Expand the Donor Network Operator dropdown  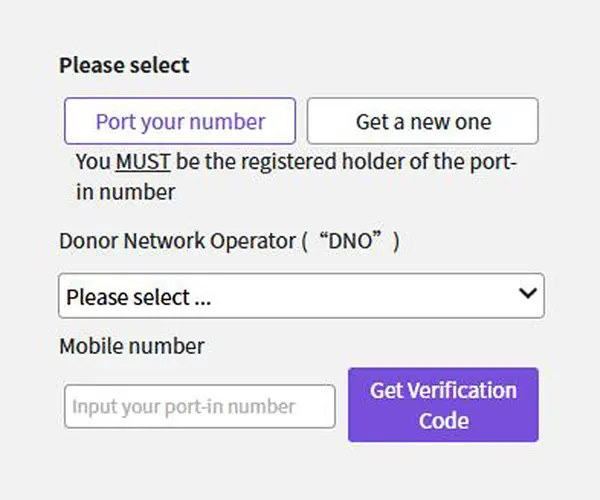click(x=300, y=296)
